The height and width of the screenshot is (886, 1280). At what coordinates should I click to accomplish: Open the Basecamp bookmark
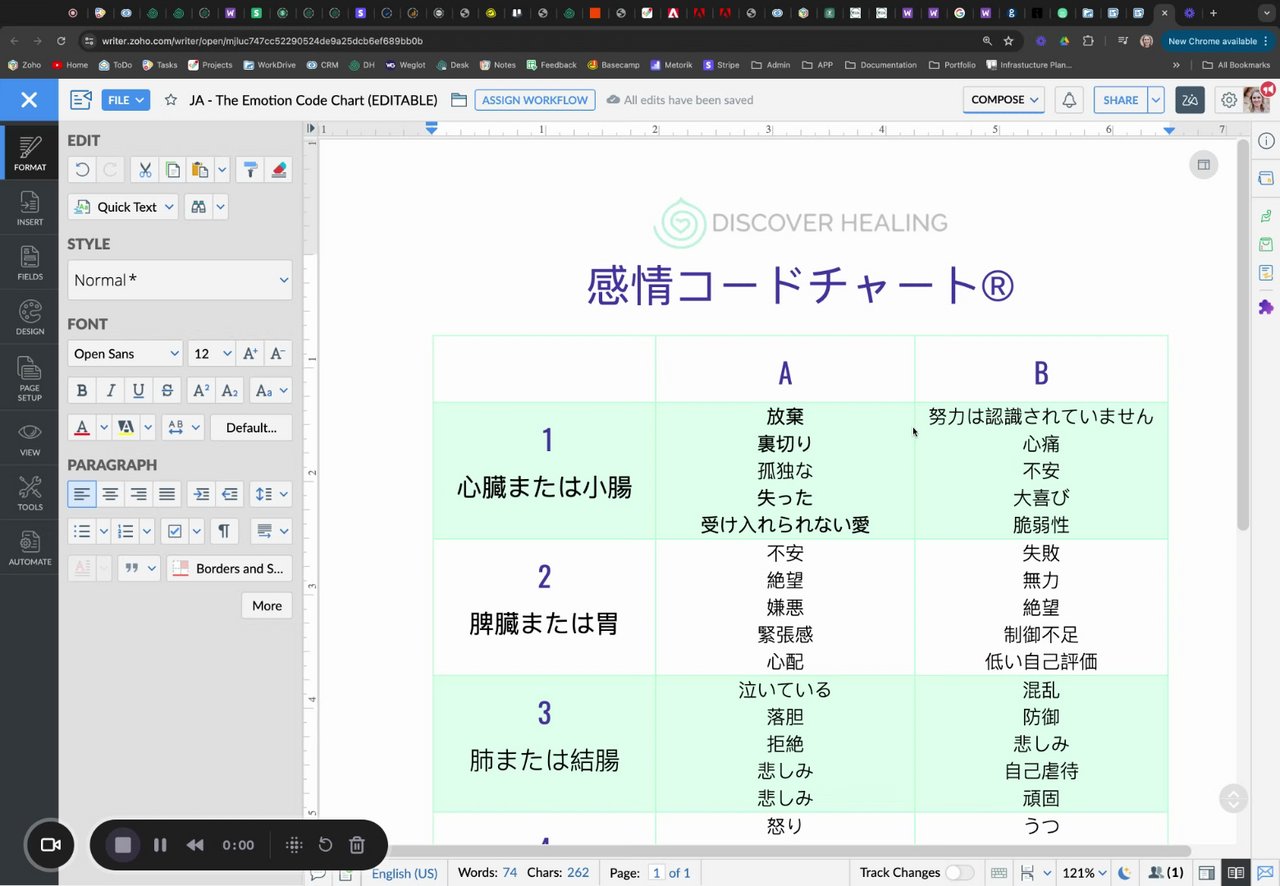coord(613,65)
